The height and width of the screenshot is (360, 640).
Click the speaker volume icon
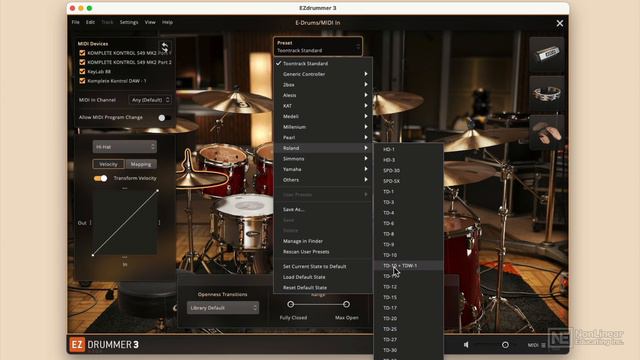(466, 345)
